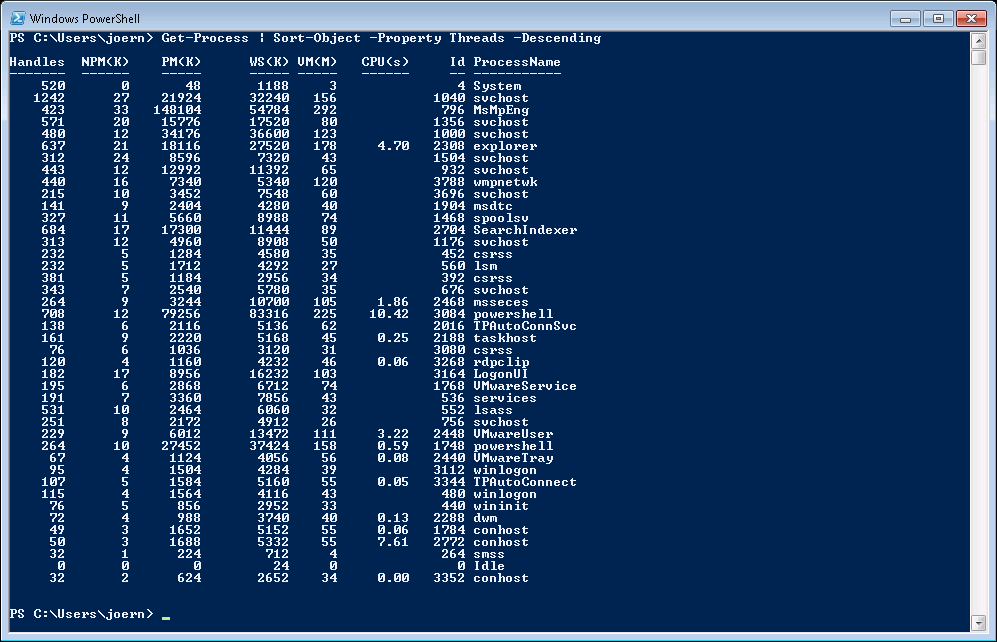Click the wmpnetwk process name
Viewport: 997px width, 642px height.
coord(505,182)
